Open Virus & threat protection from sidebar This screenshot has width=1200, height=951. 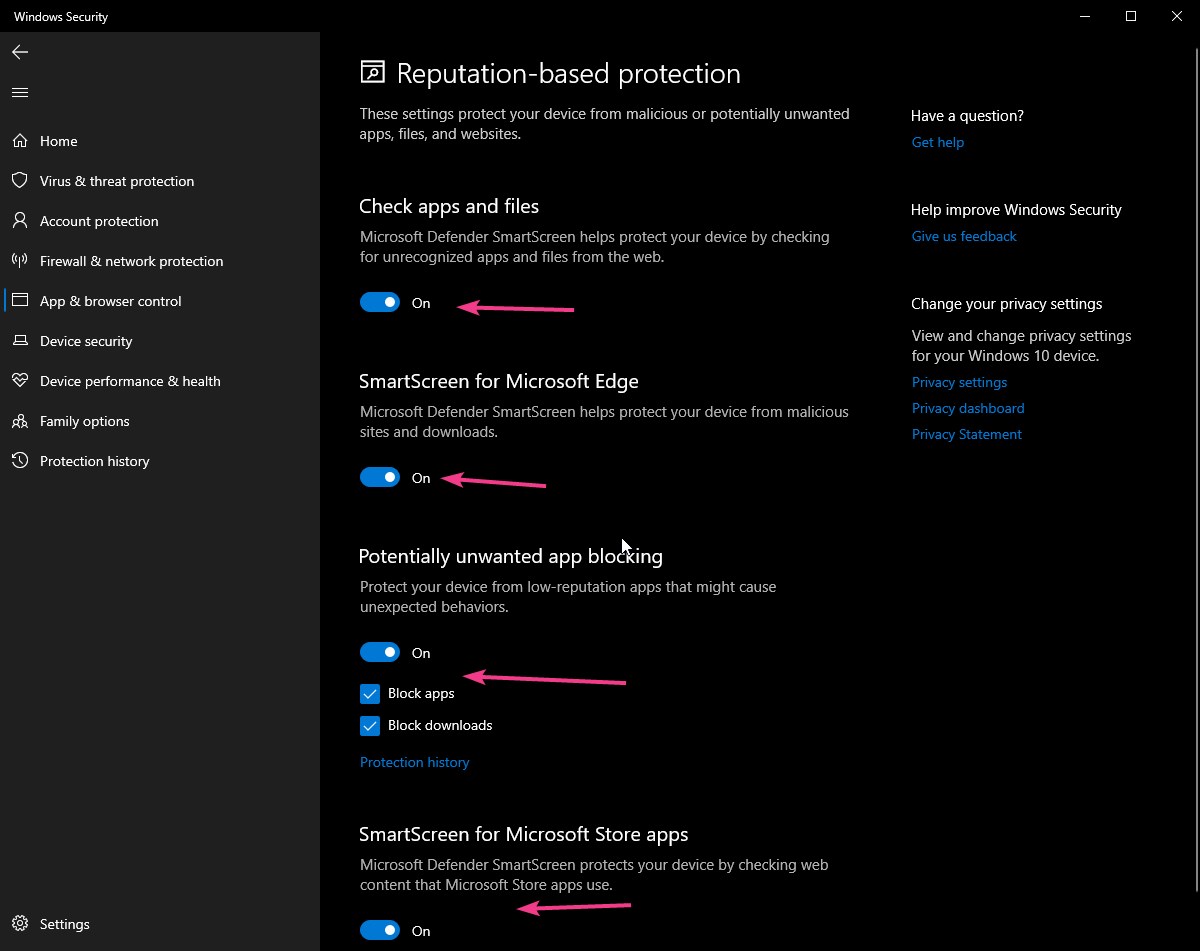tap(117, 181)
